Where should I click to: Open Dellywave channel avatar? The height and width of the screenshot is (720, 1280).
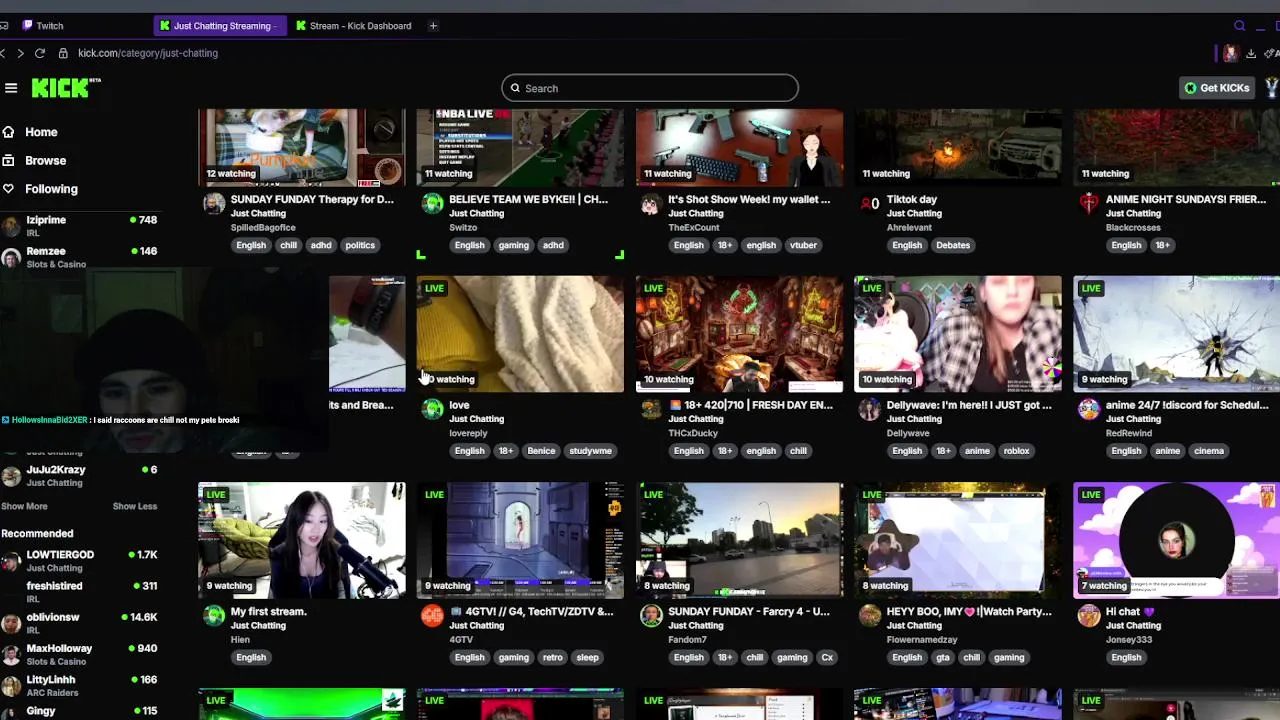(870, 410)
